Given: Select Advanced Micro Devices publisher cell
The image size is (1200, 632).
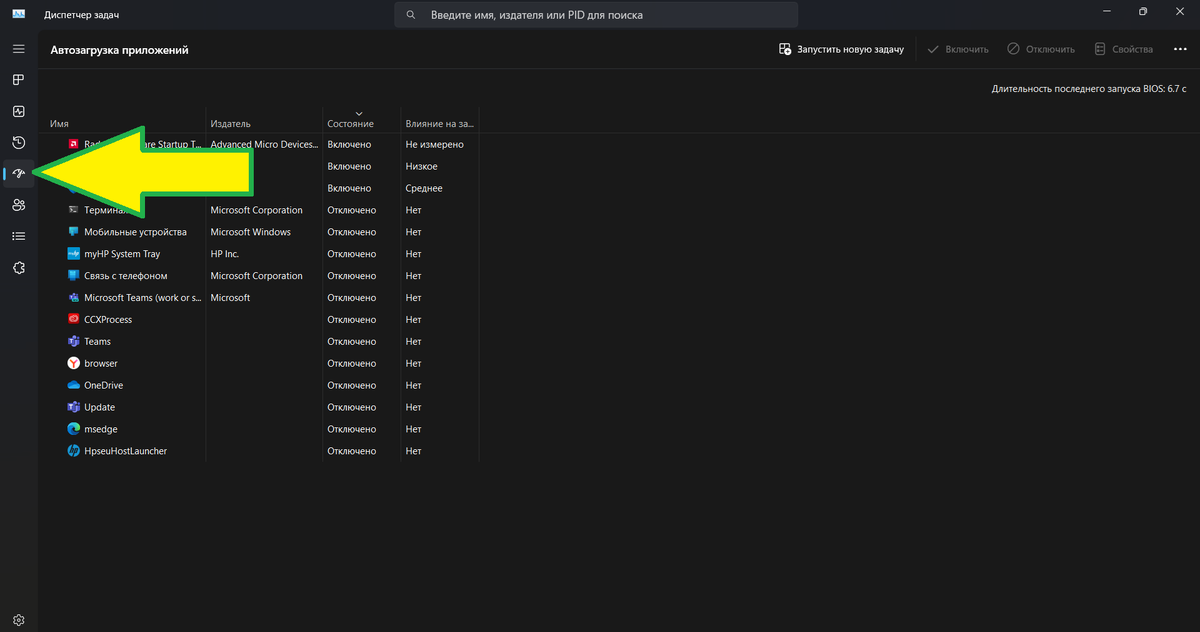Looking at the screenshot, I should click(263, 144).
